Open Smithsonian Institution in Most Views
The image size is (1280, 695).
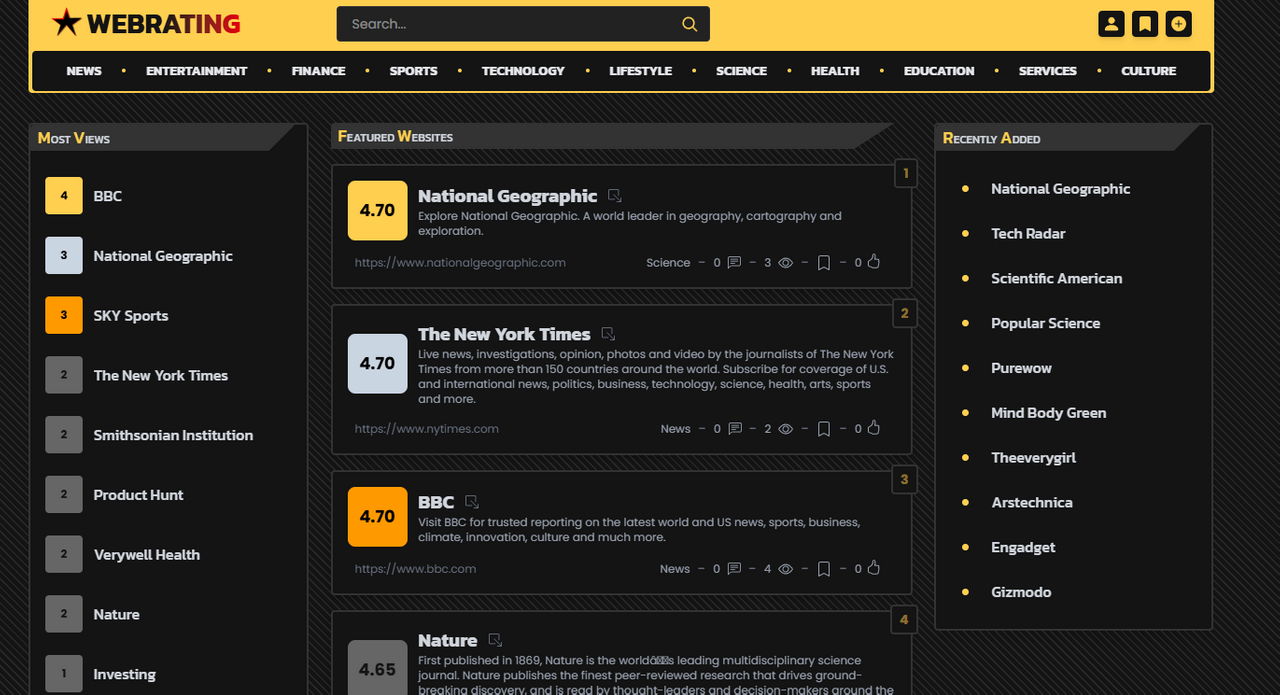pyautogui.click(x=173, y=435)
